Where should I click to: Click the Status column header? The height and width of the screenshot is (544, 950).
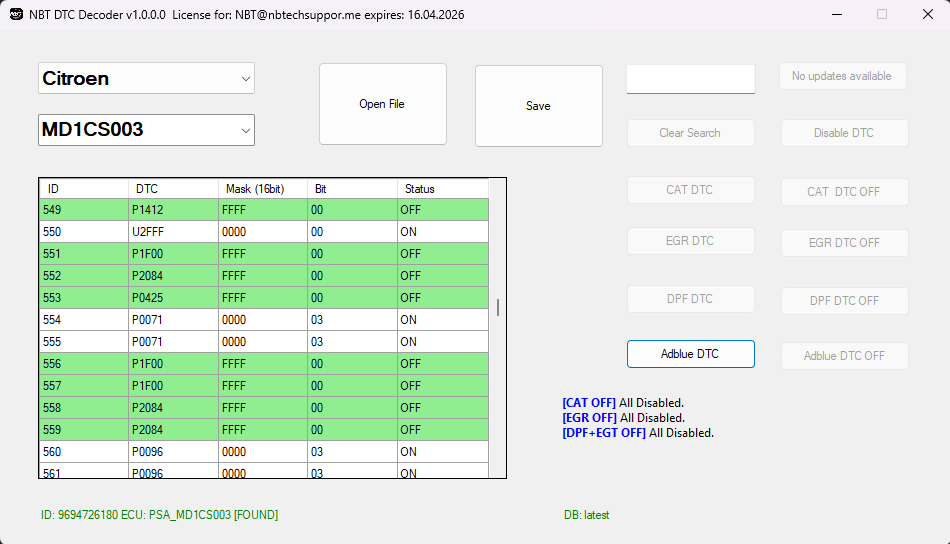click(443, 189)
